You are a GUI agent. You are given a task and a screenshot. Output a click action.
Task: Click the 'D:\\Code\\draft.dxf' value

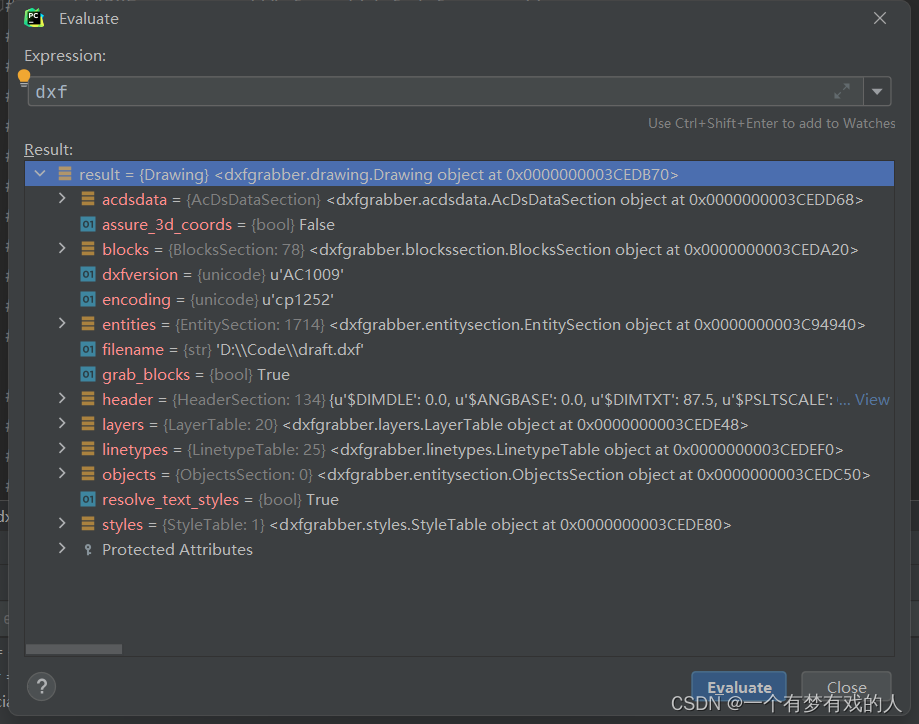(290, 349)
